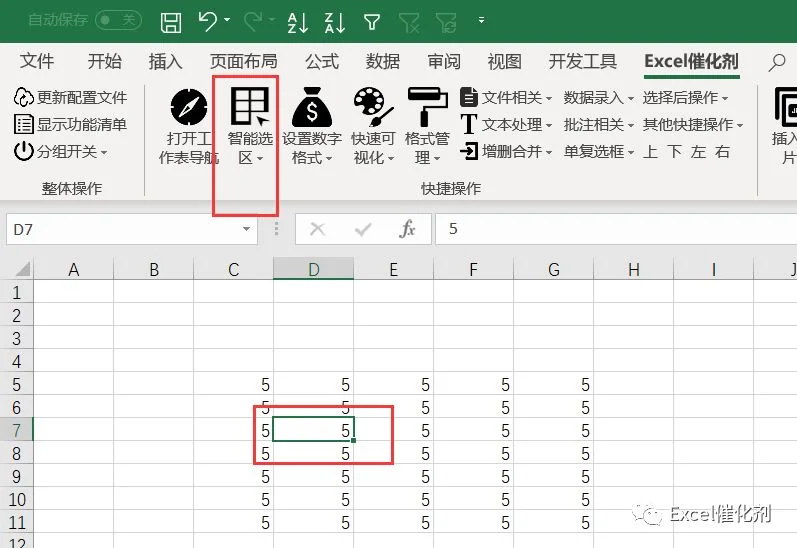
Task: Expand the Name Box dropdown arrow
Action: click(x=247, y=229)
